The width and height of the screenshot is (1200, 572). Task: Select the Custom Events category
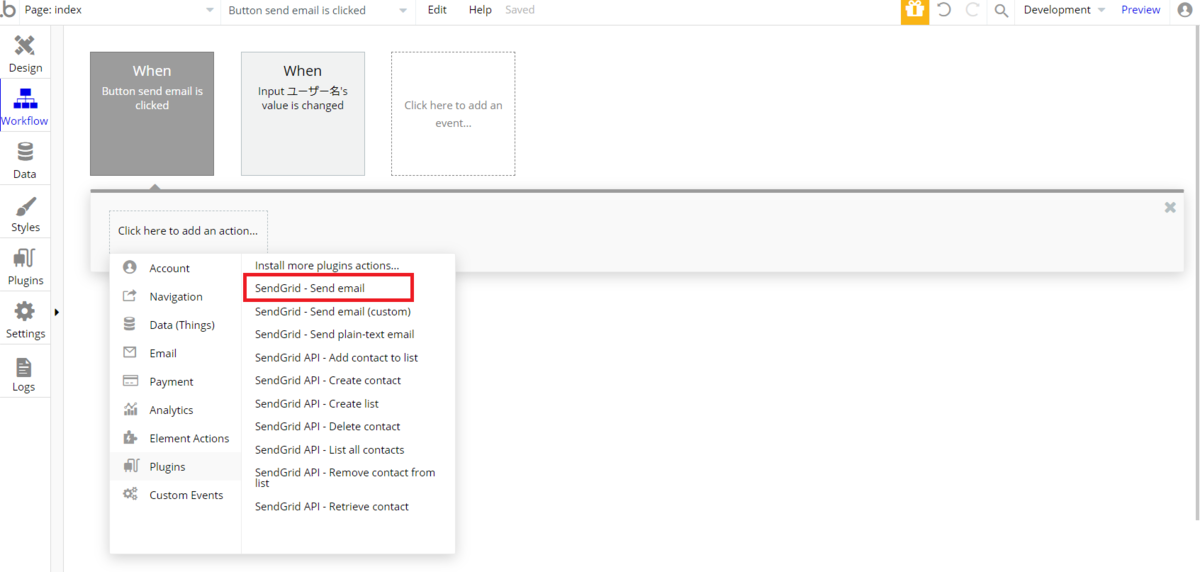(176, 495)
